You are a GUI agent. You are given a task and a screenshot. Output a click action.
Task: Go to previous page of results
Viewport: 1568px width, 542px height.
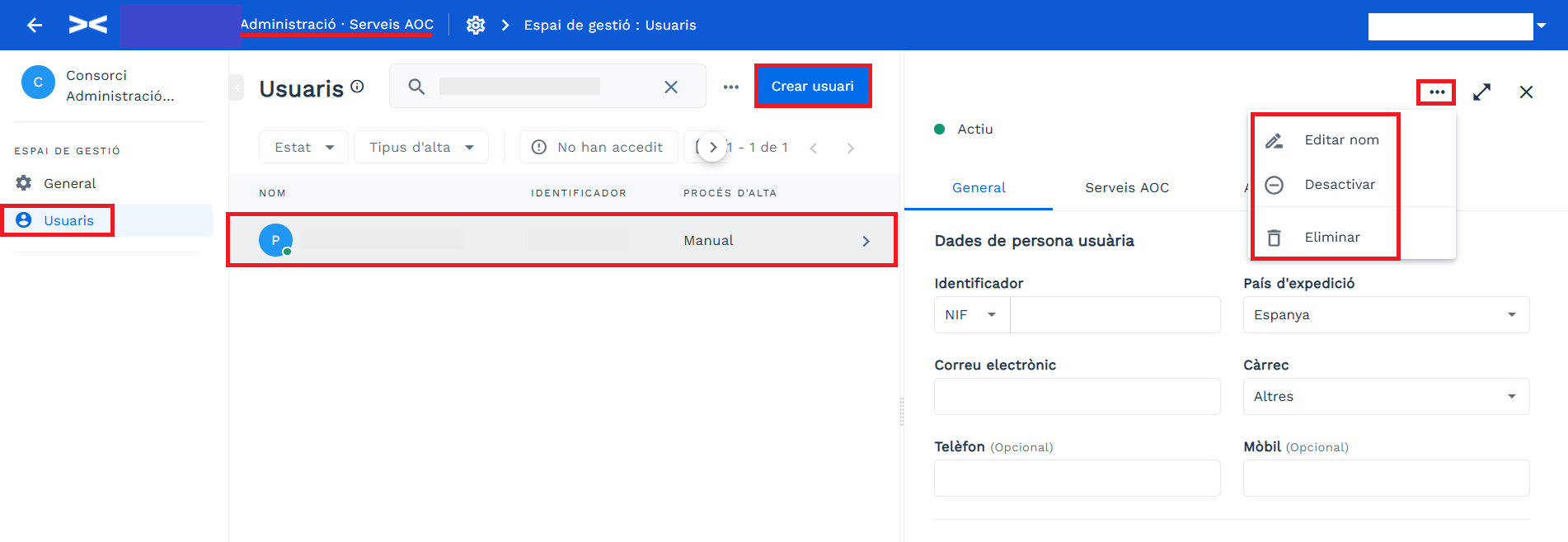point(814,148)
